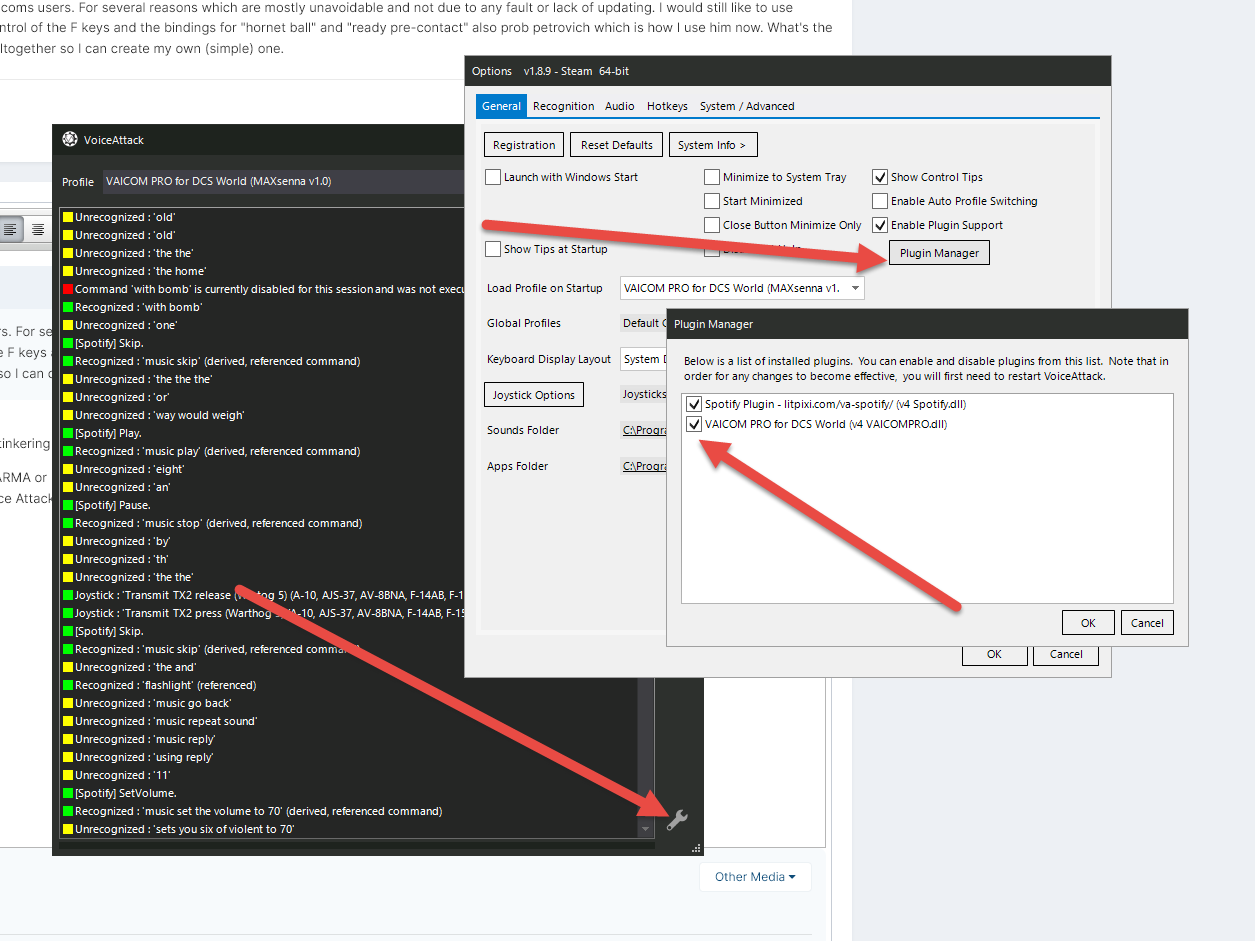Cancel the Plugin Manager dialog
The height and width of the screenshot is (941, 1255).
(x=1147, y=623)
